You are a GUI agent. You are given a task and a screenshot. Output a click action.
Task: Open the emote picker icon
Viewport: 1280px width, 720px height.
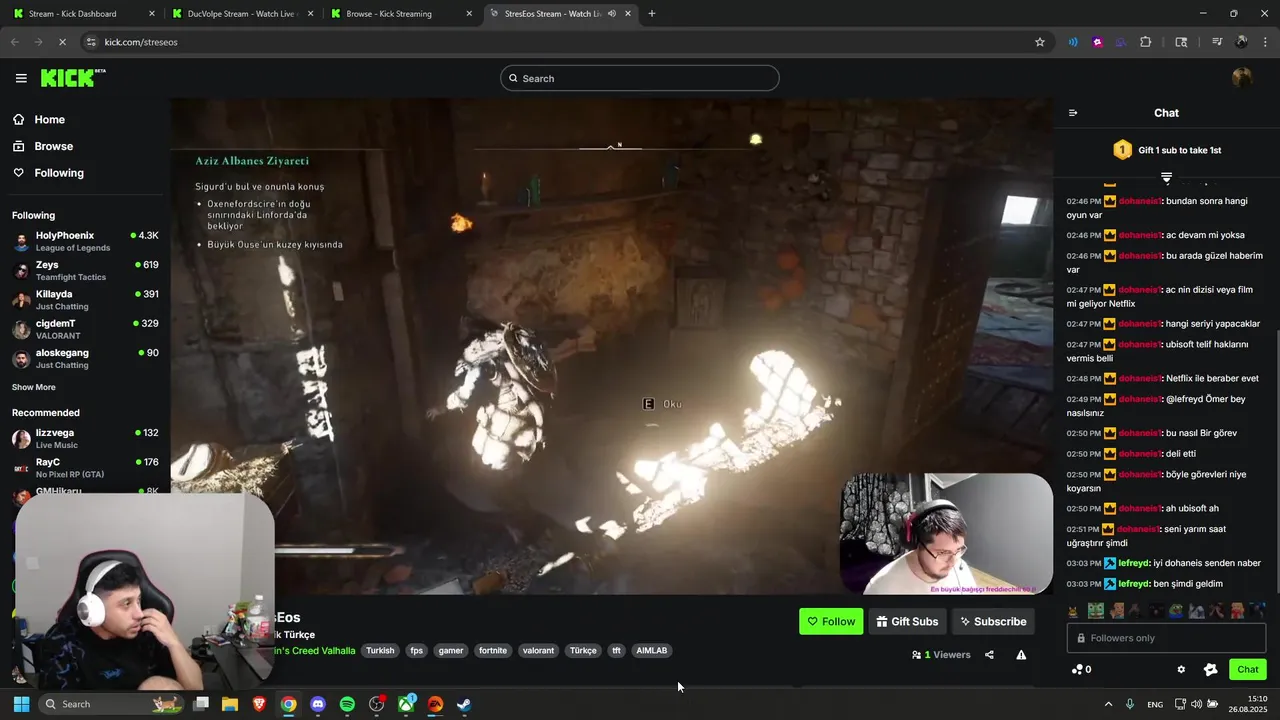coord(1210,670)
